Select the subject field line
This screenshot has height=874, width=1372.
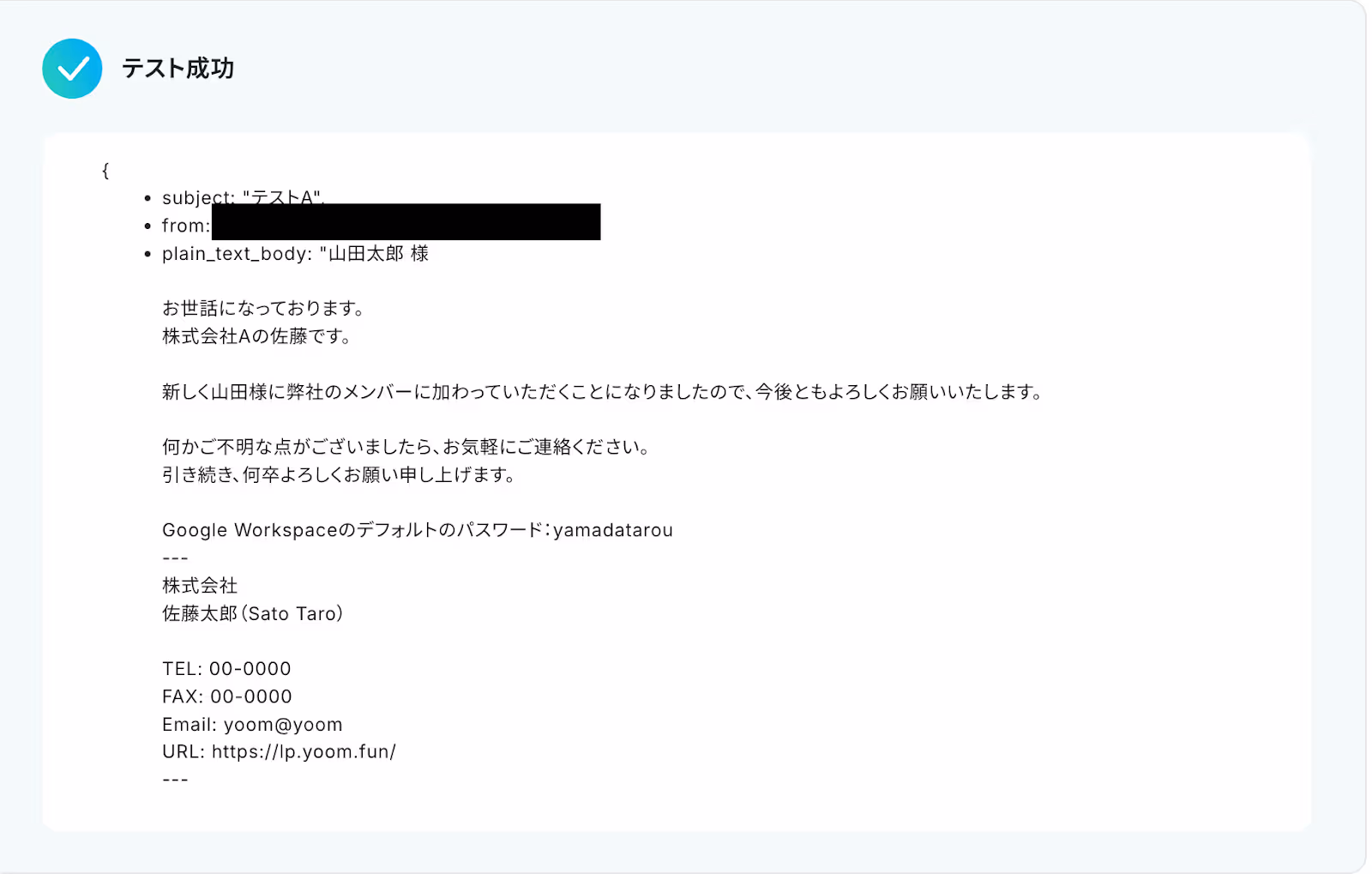click(x=242, y=197)
